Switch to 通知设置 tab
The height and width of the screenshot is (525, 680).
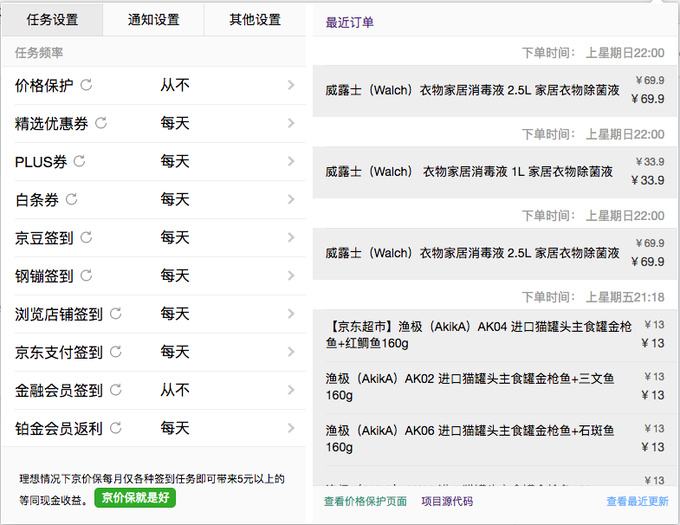[x=154, y=20]
